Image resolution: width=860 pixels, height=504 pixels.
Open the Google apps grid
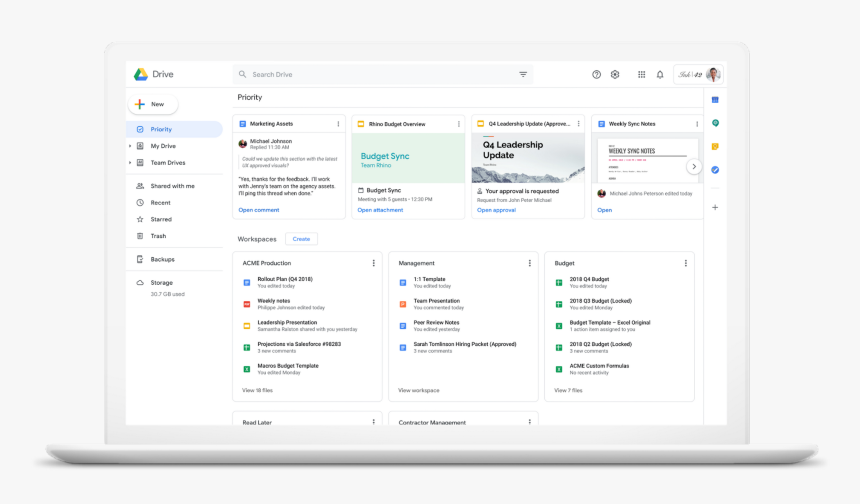642,75
